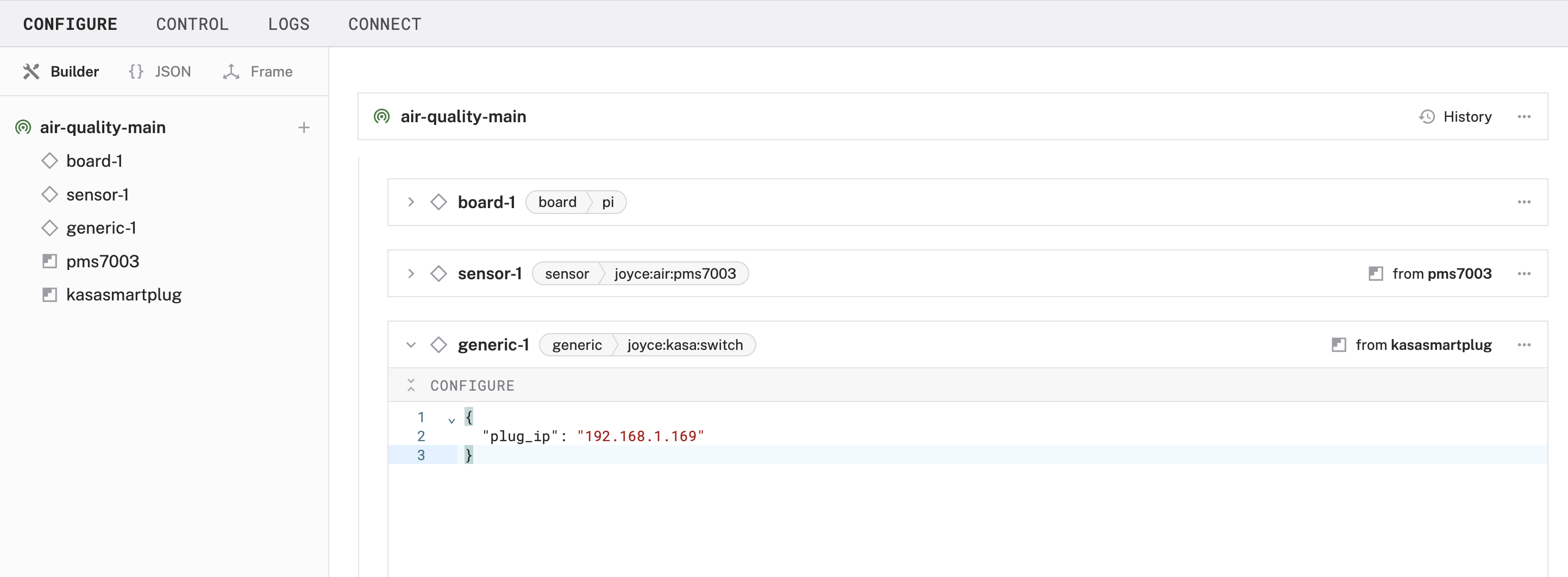The height and width of the screenshot is (577, 1568).
Task: Expand the board-1 card
Action: [x=411, y=202]
